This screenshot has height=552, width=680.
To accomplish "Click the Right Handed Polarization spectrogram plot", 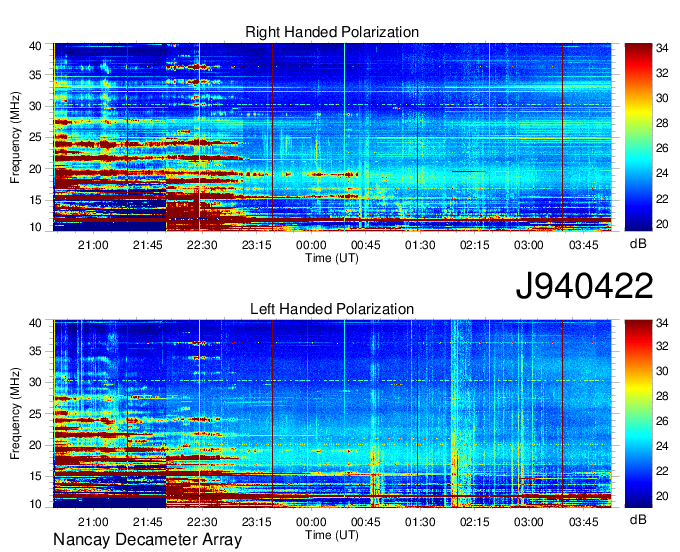I will pyautogui.click(x=332, y=137).
